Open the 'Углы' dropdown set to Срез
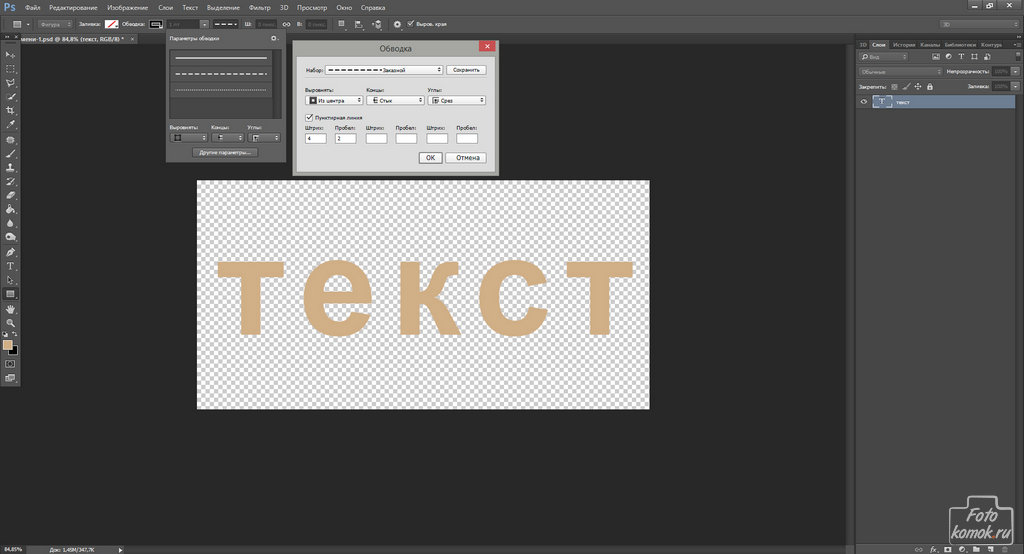 tap(456, 100)
